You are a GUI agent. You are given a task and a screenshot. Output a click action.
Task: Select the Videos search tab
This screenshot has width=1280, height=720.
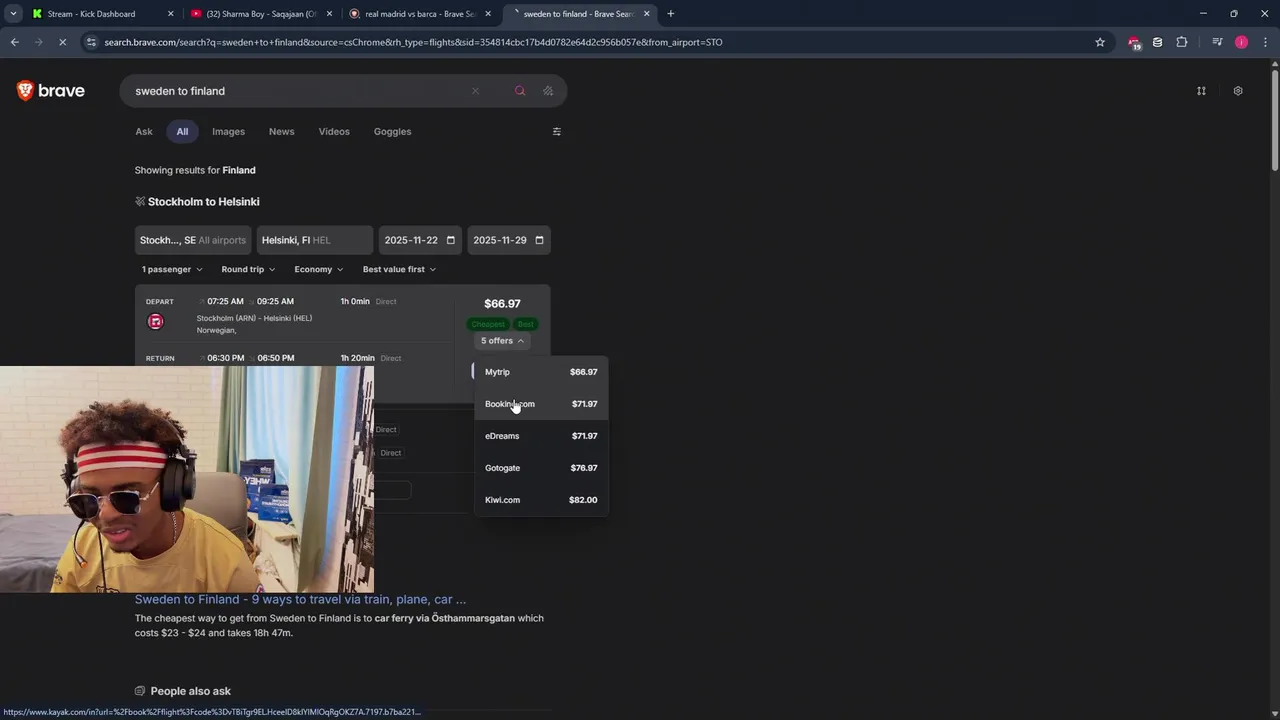334,131
